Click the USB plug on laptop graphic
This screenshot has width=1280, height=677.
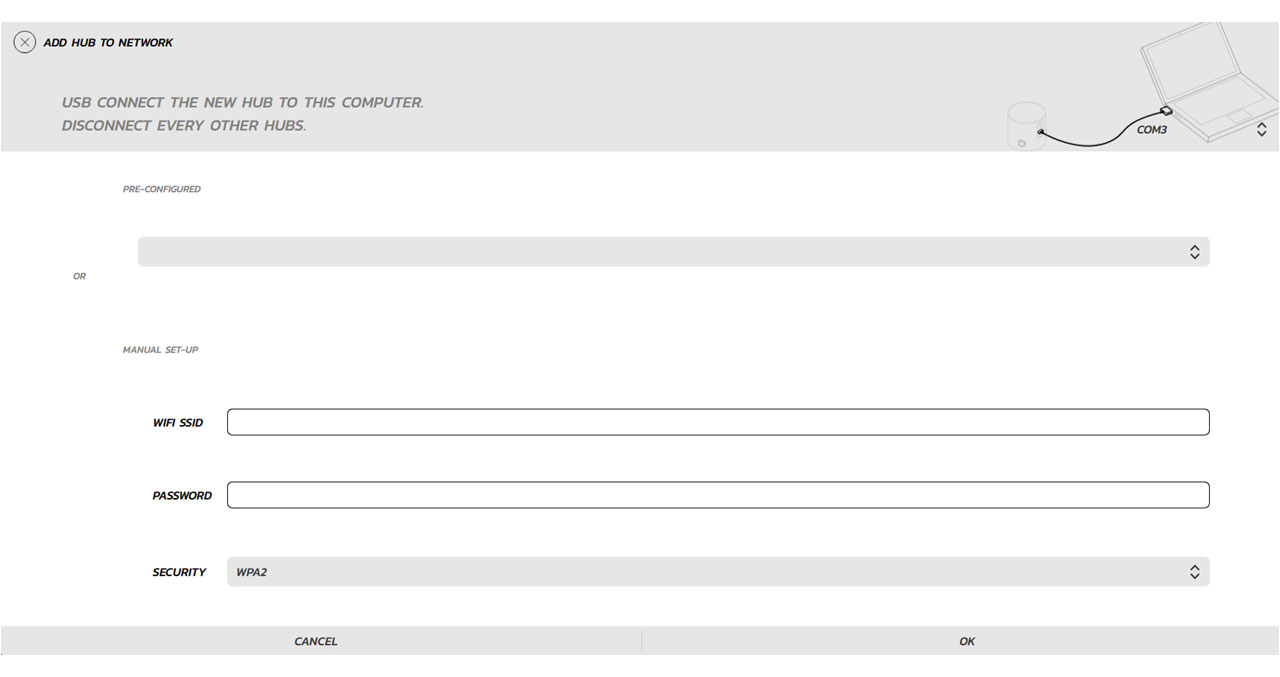(x=1165, y=110)
